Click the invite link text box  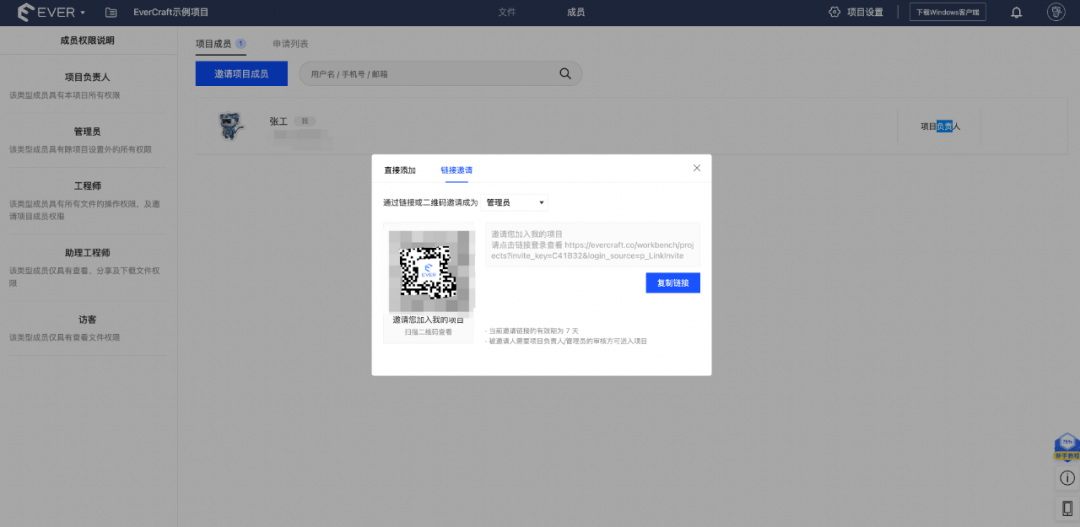pyautogui.click(x=592, y=245)
